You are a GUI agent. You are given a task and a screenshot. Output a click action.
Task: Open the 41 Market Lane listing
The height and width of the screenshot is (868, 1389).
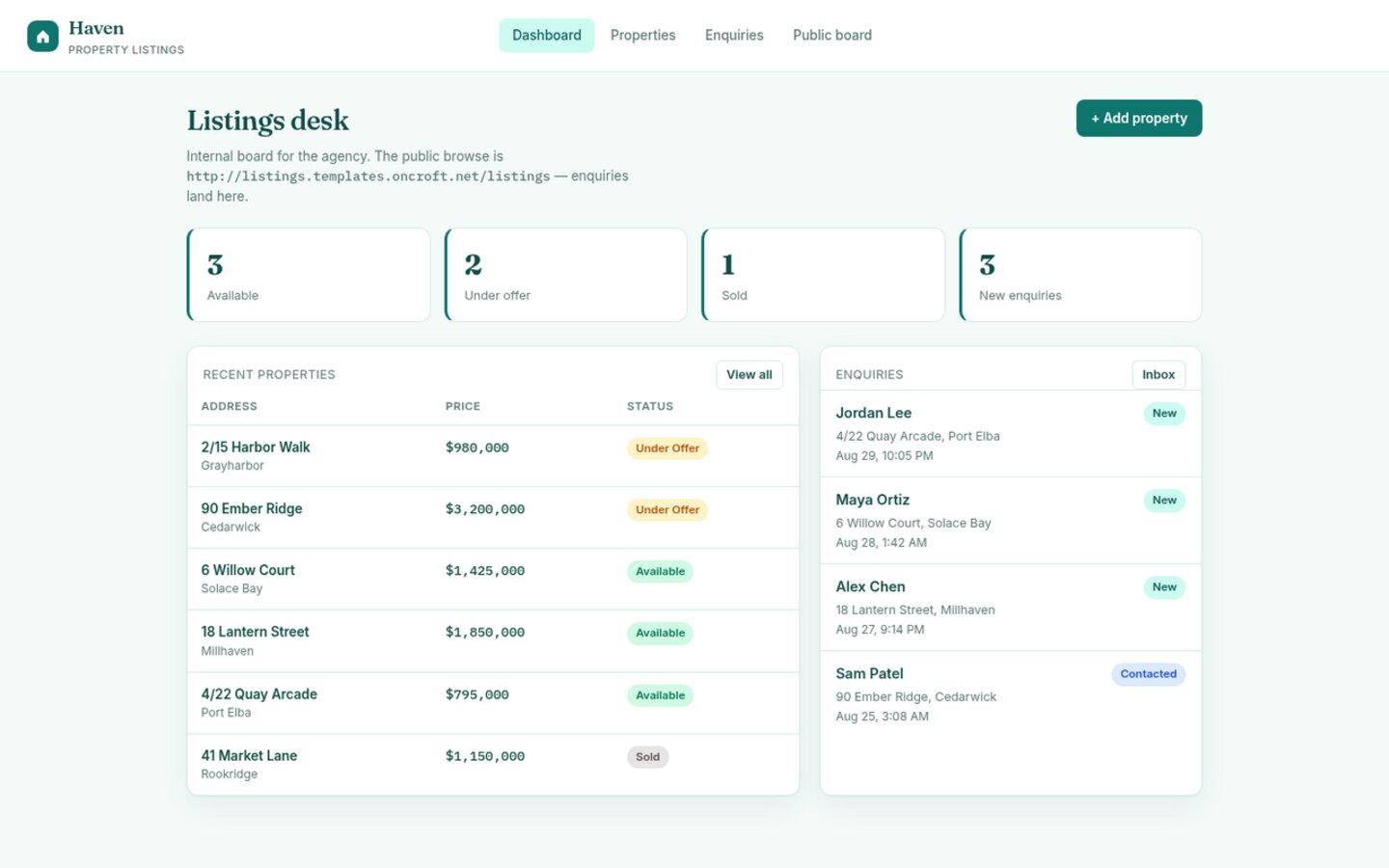[x=249, y=756]
